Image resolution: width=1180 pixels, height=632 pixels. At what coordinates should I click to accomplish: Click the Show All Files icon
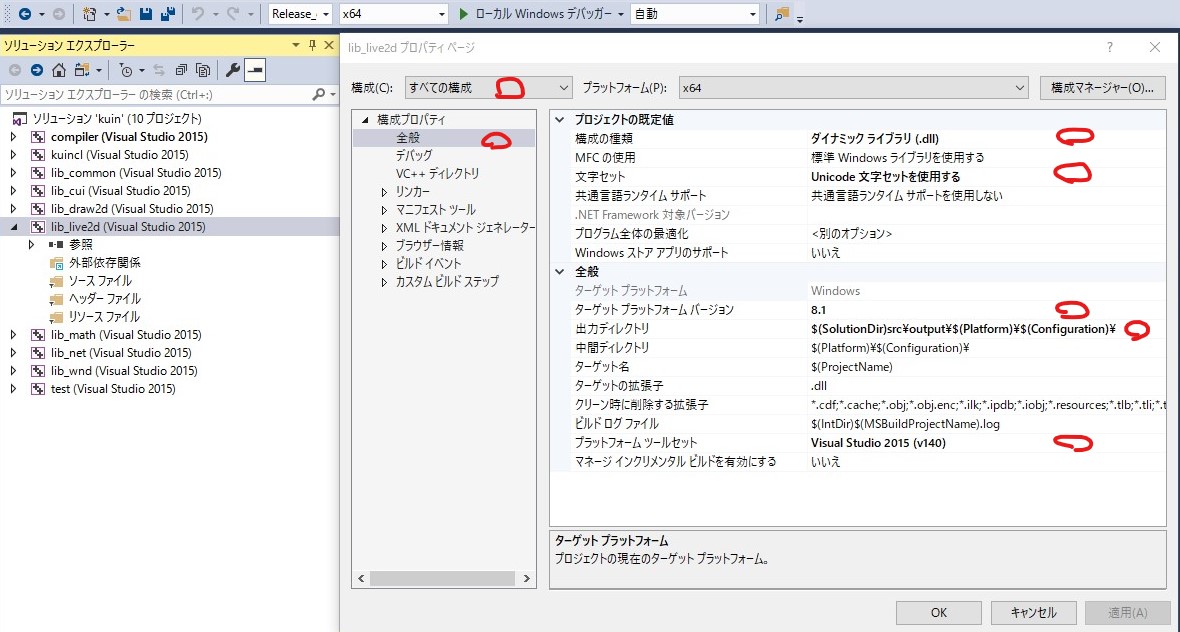click(203, 70)
